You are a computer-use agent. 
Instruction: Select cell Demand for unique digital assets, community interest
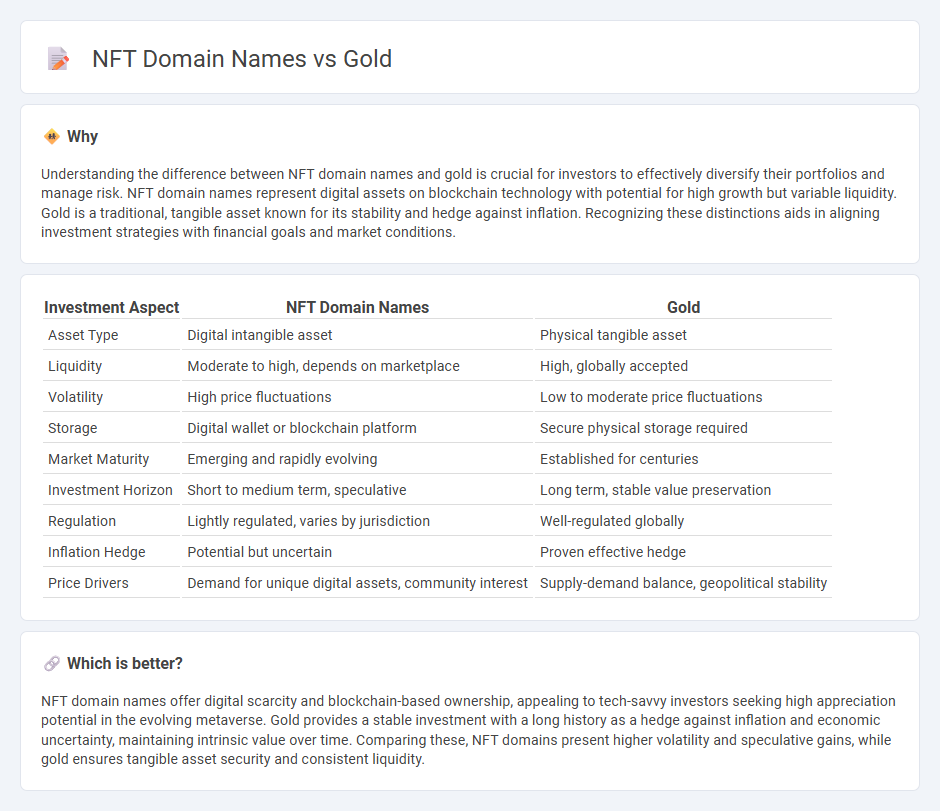(357, 583)
